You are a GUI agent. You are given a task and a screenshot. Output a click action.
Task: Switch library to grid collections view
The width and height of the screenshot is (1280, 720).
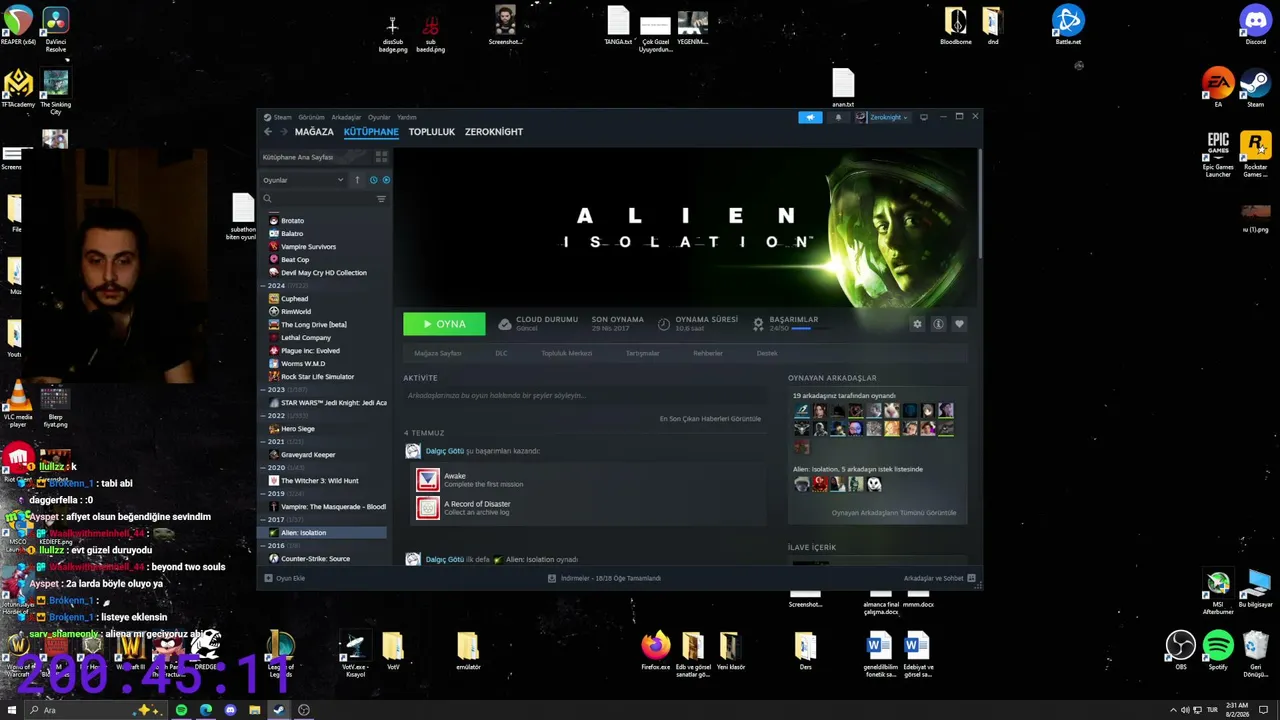tap(381, 157)
